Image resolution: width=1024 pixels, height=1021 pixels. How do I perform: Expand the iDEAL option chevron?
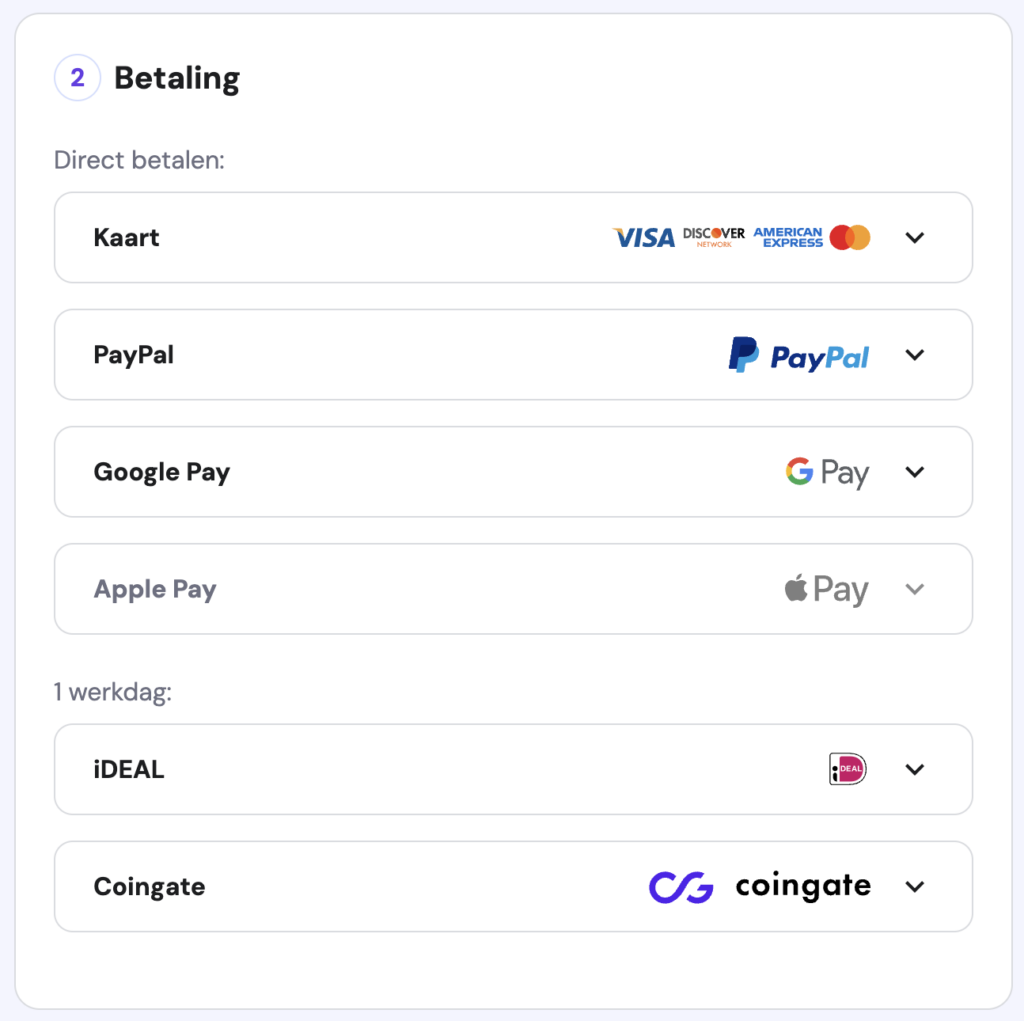(x=915, y=769)
